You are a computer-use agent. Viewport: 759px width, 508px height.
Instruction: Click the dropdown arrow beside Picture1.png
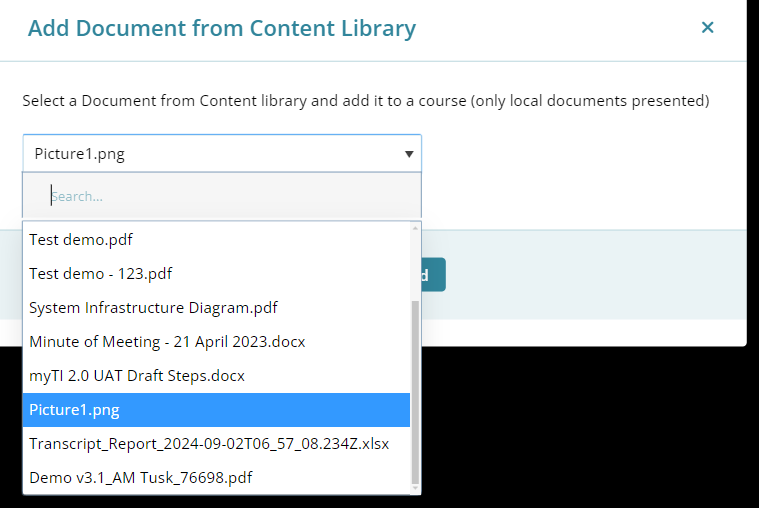[x=408, y=154]
